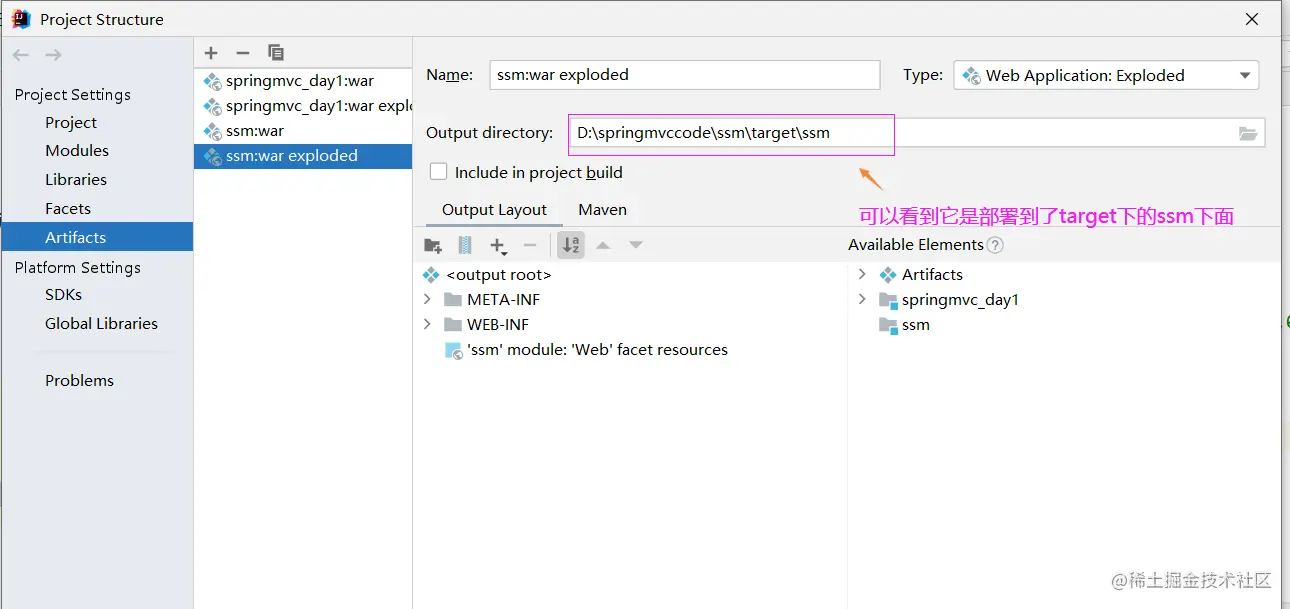The image size is (1290, 609).
Task: Click the output root icon
Action: 431,274
